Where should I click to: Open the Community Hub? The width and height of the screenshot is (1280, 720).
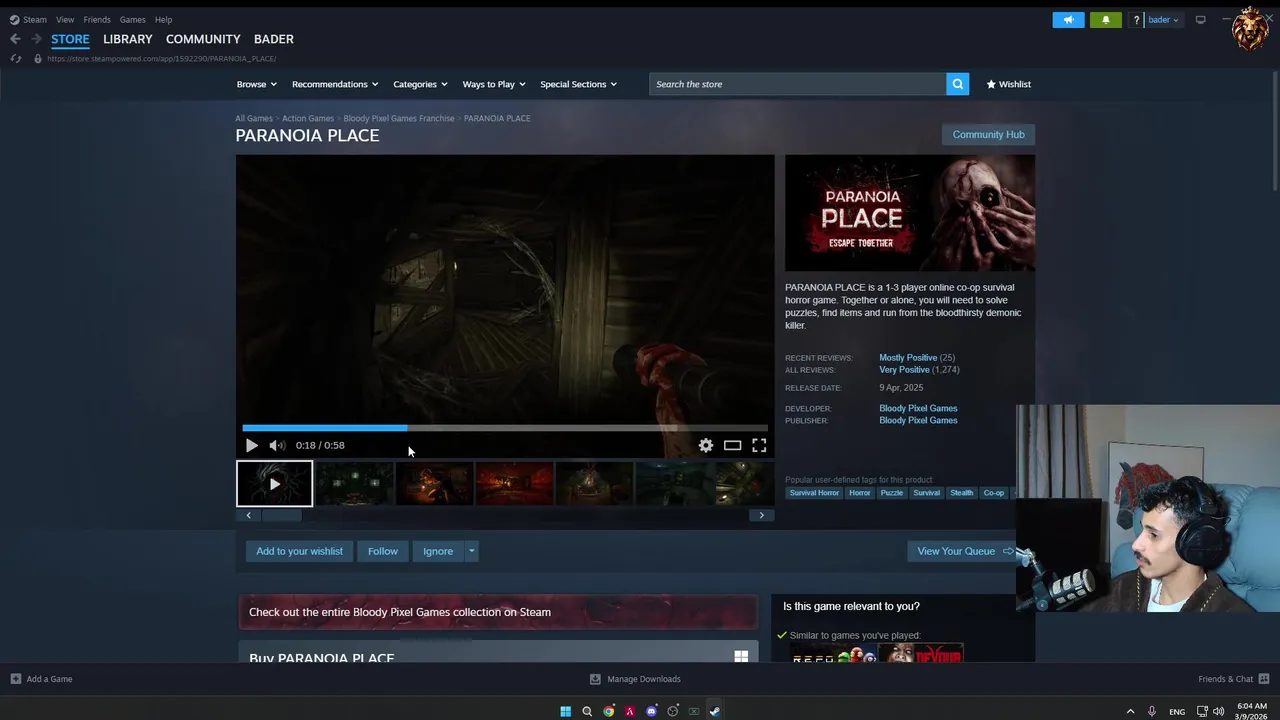pyautogui.click(x=988, y=134)
